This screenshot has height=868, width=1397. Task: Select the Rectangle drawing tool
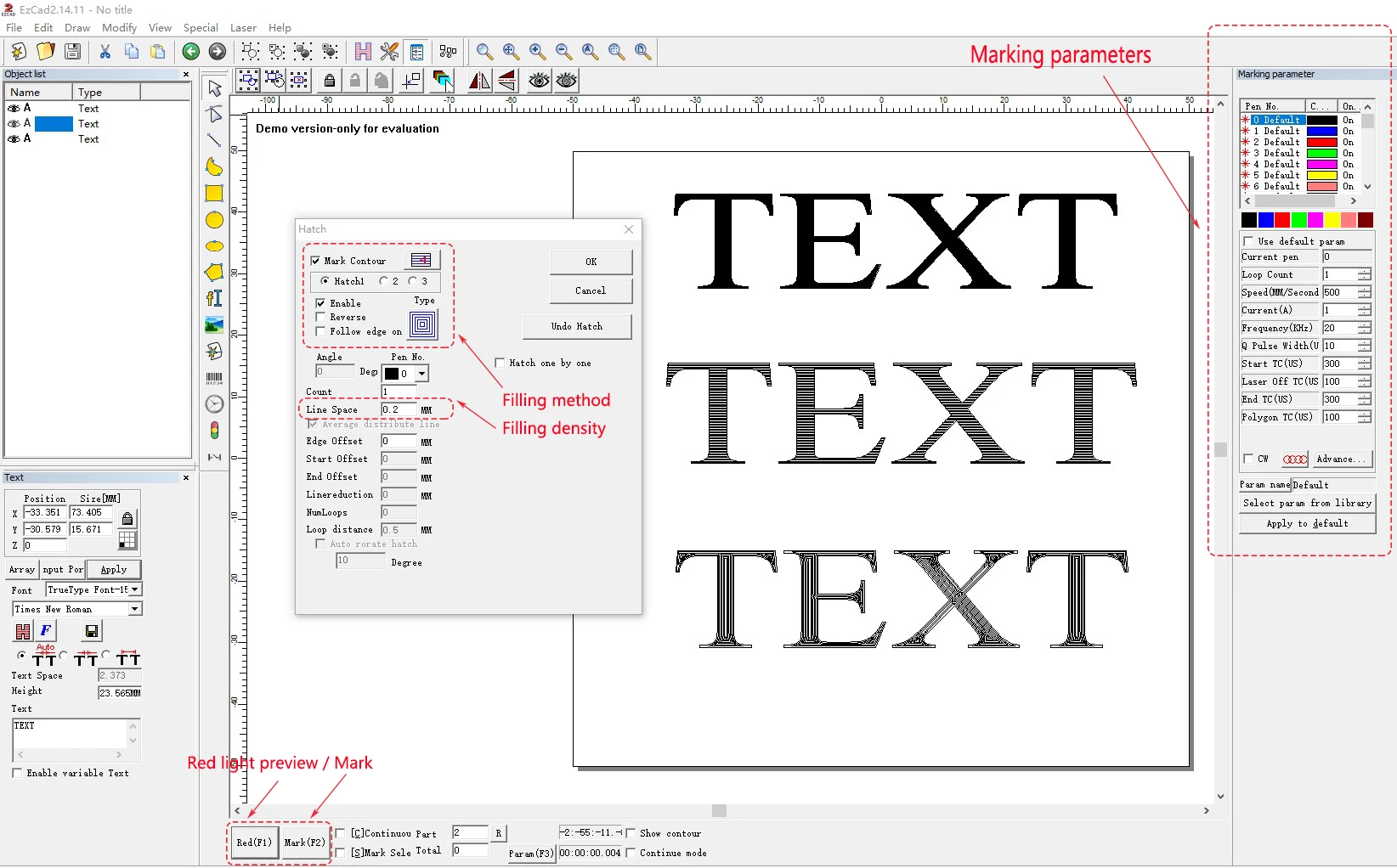tap(214, 194)
